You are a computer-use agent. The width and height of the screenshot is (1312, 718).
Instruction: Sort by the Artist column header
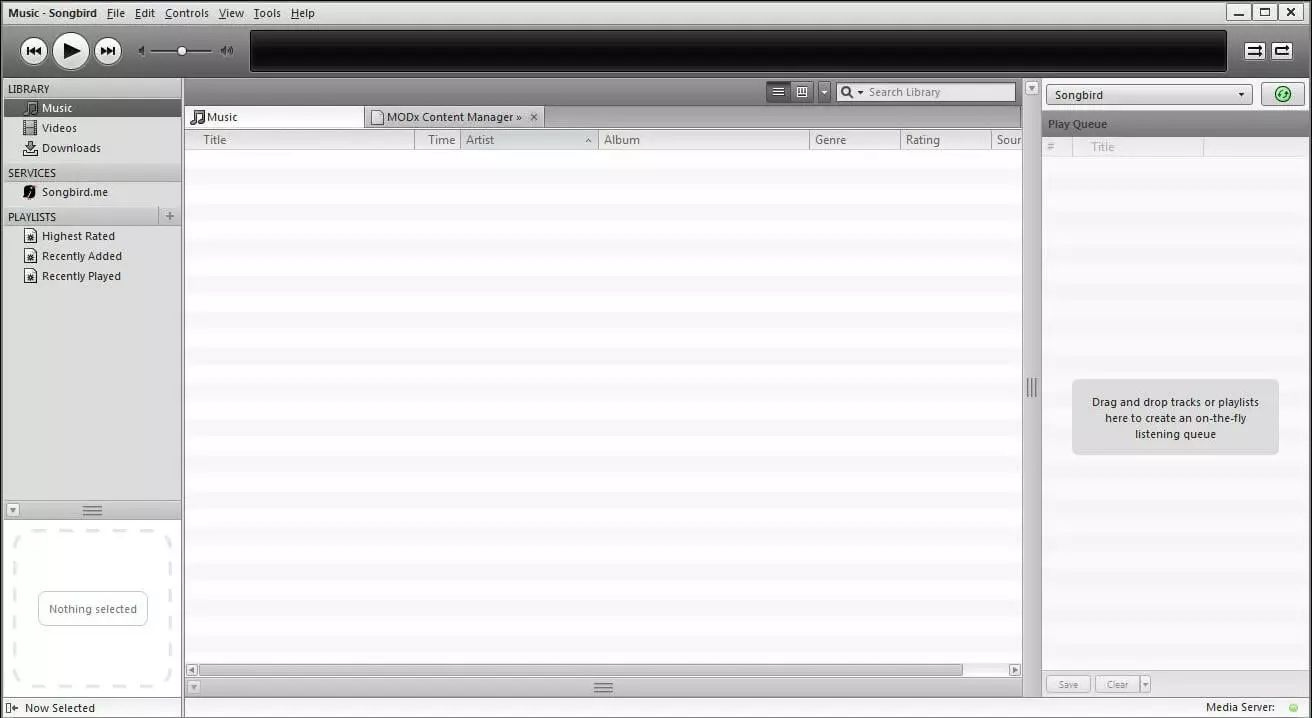[529, 140]
